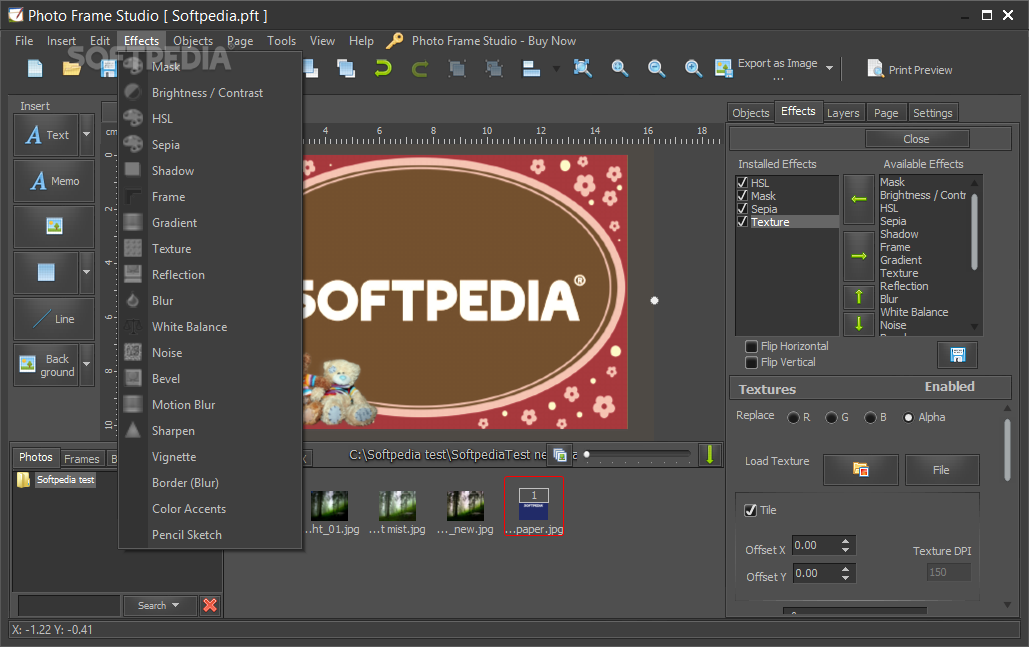1029x647 pixels.
Task: Select White Balance in Available Effects
Action: 914,312
